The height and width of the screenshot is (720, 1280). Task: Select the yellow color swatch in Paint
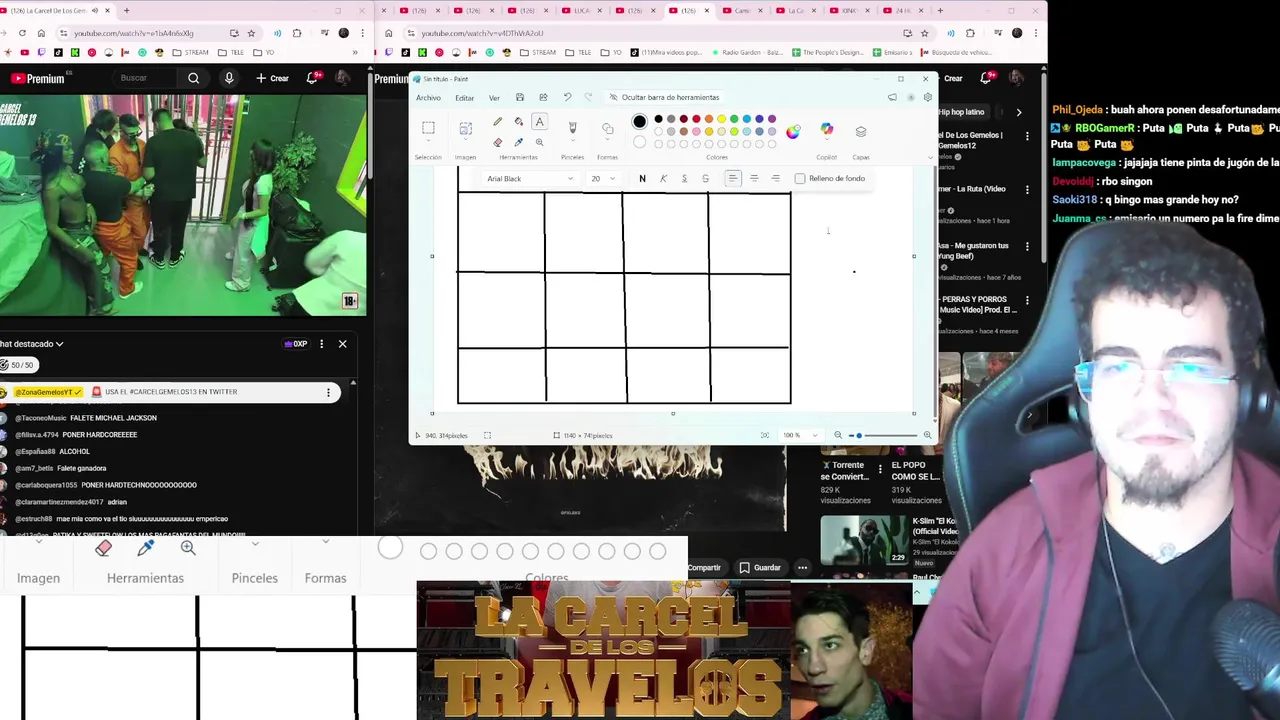(722, 119)
